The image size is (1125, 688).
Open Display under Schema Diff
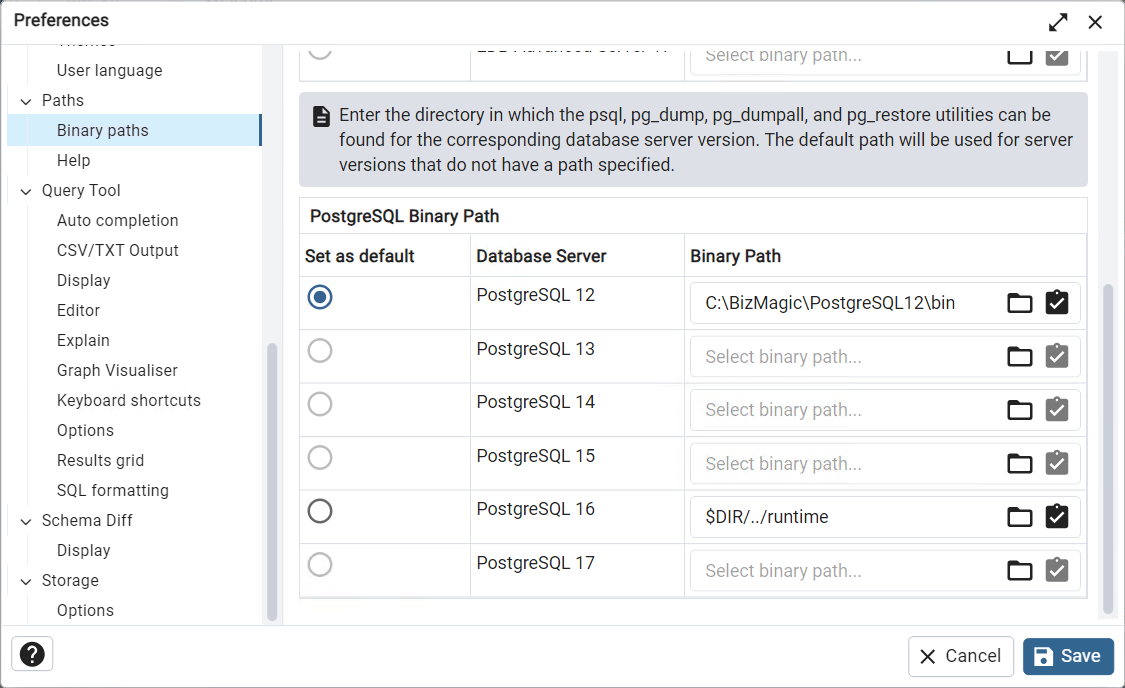(84, 550)
